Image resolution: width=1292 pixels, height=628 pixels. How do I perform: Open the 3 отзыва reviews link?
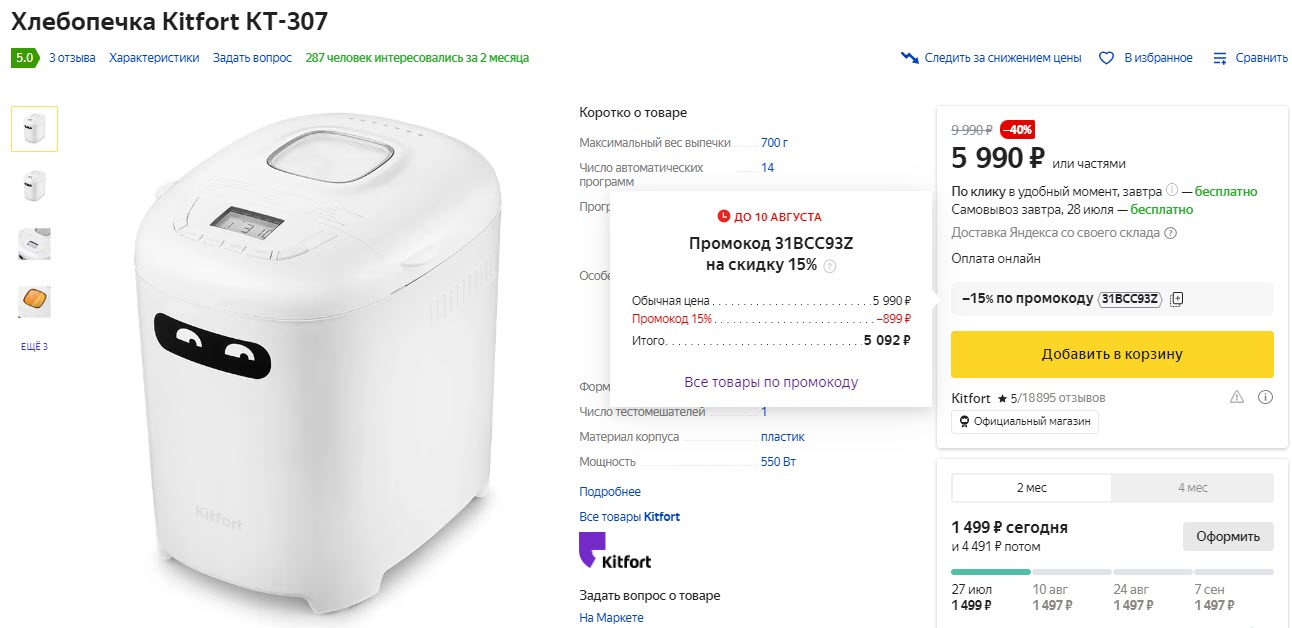point(72,58)
